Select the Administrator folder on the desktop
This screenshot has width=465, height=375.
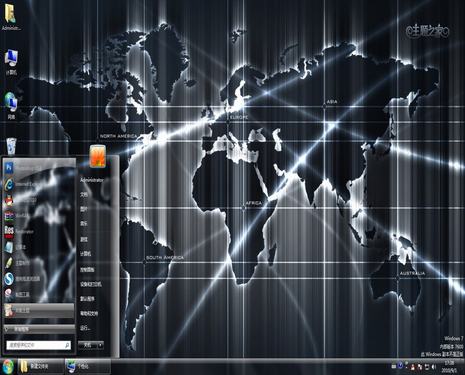point(11,17)
